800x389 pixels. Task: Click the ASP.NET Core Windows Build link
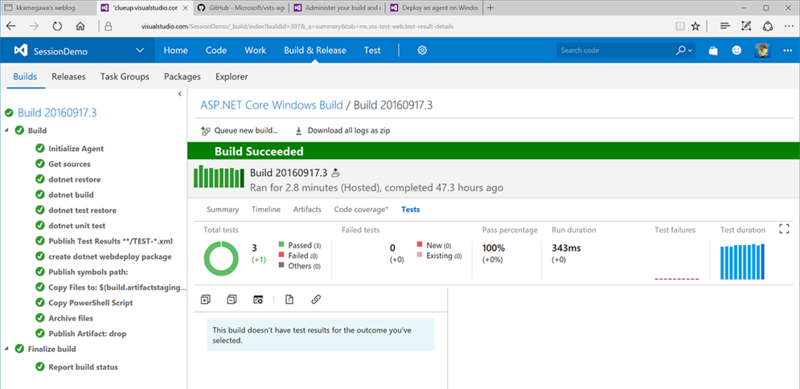click(271, 106)
